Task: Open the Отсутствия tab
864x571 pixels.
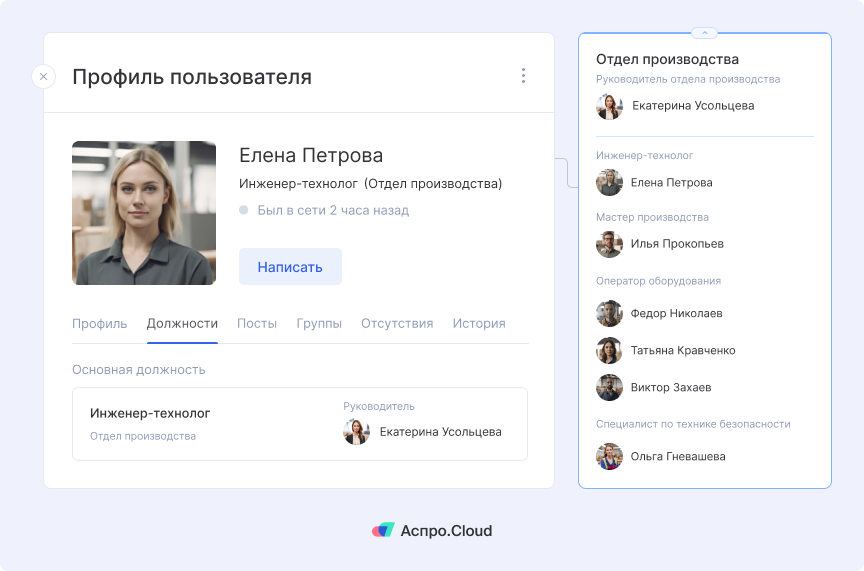Action: coord(397,323)
